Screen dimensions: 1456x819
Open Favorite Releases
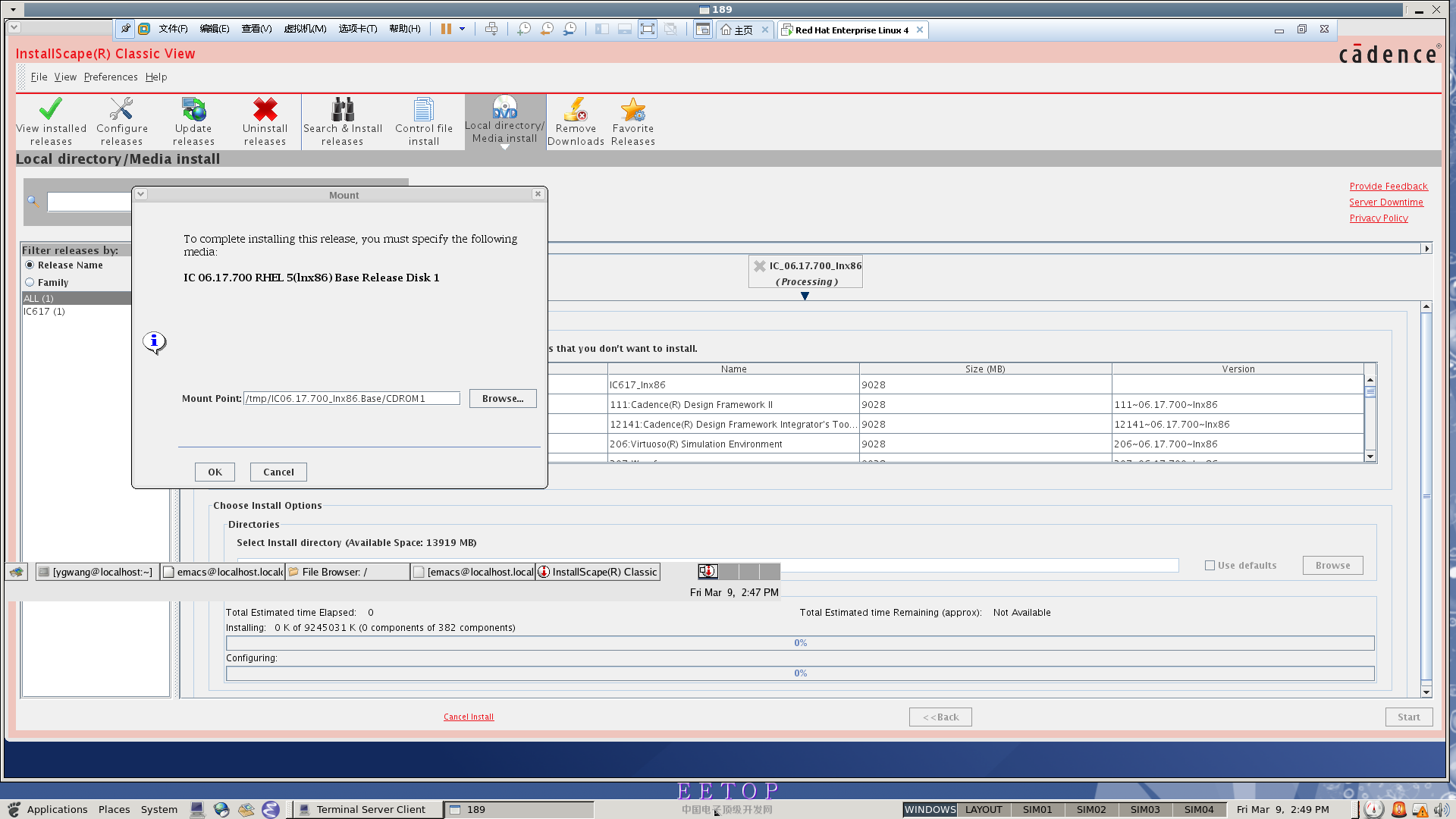pyautogui.click(x=633, y=121)
